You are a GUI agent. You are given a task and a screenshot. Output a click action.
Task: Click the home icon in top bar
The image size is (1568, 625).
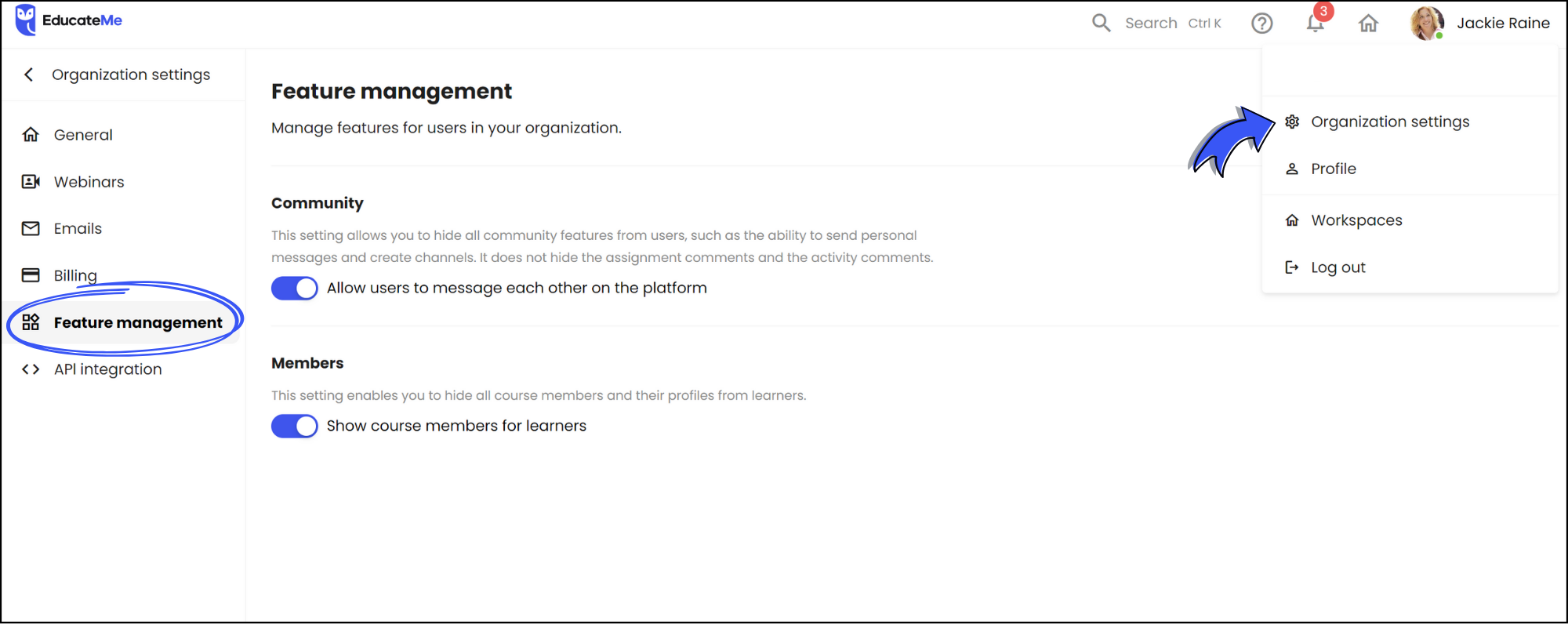pyautogui.click(x=1368, y=24)
